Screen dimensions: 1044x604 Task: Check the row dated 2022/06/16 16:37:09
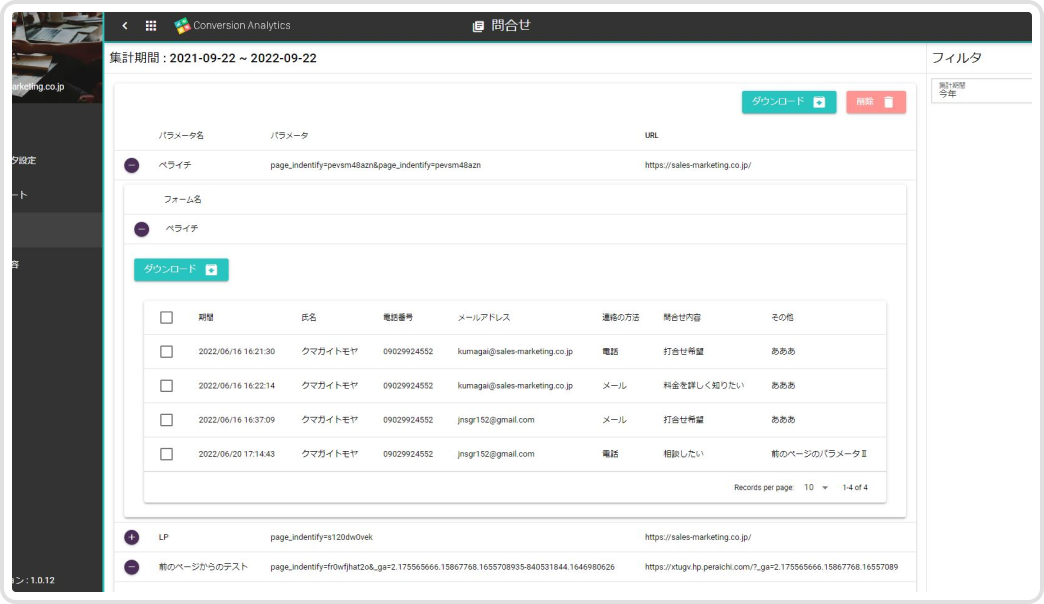(167, 420)
